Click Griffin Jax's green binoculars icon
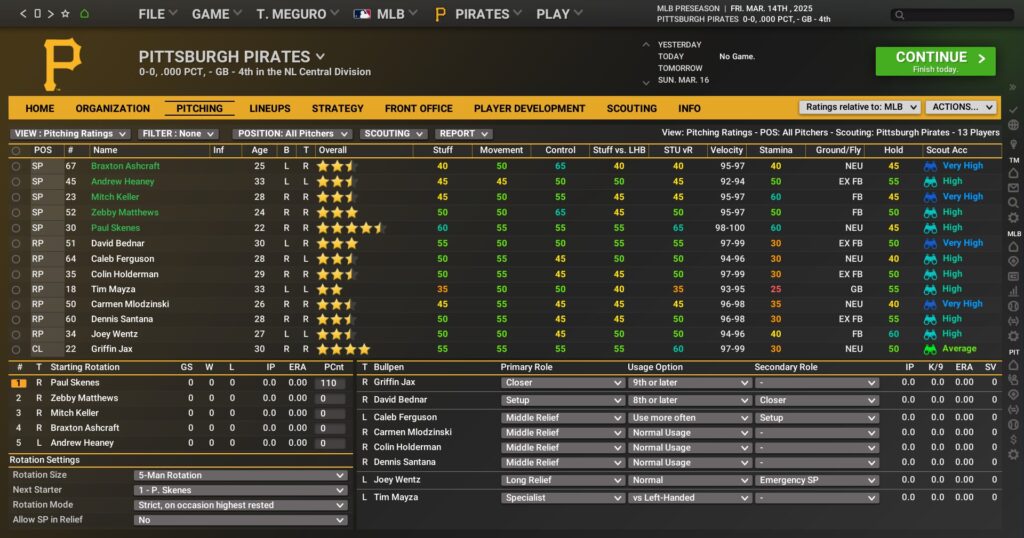The width and height of the screenshot is (1024, 538). click(930, 349)
